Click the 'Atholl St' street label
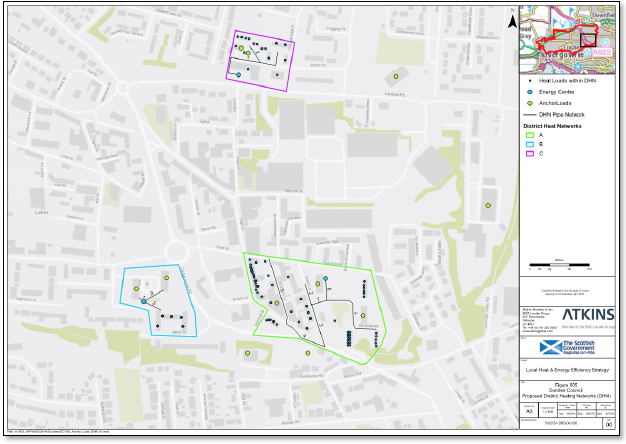This screenshot has width=626, height=444. [x=179, y=332]
